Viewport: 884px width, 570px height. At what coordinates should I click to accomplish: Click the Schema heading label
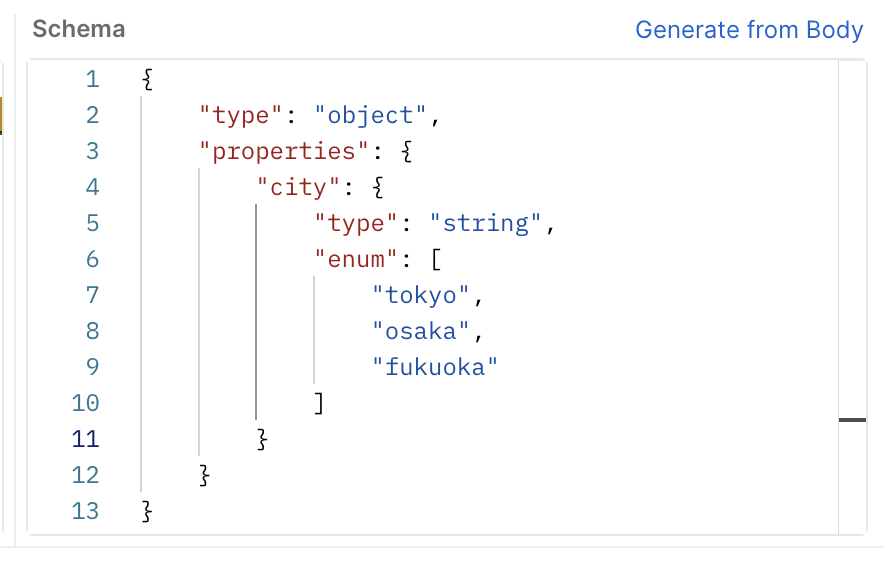(x=79, y=29)
